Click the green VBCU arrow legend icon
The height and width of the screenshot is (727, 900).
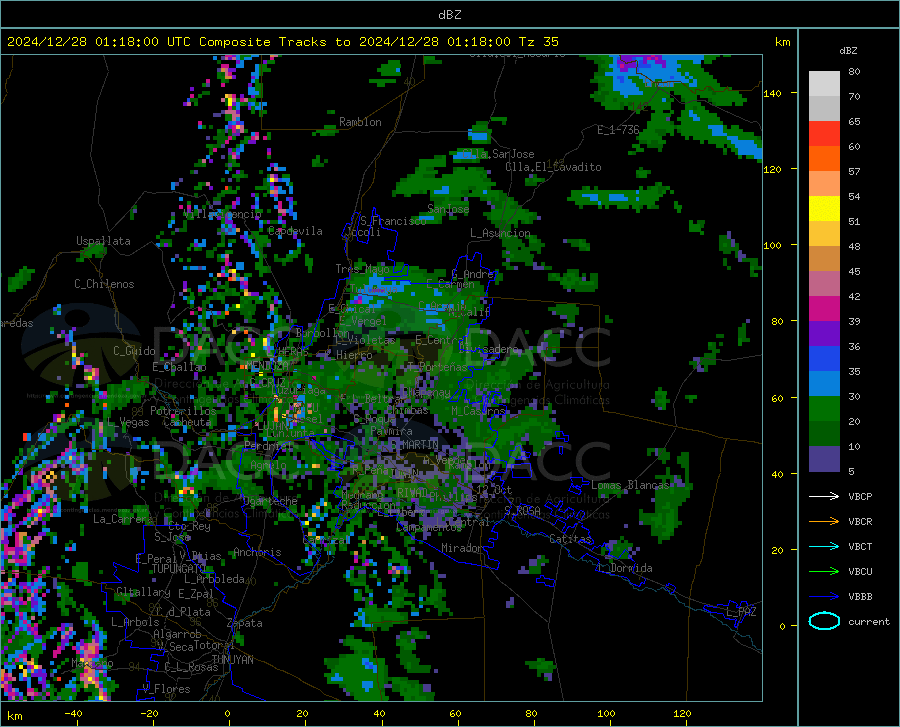(x=824, y=571)
